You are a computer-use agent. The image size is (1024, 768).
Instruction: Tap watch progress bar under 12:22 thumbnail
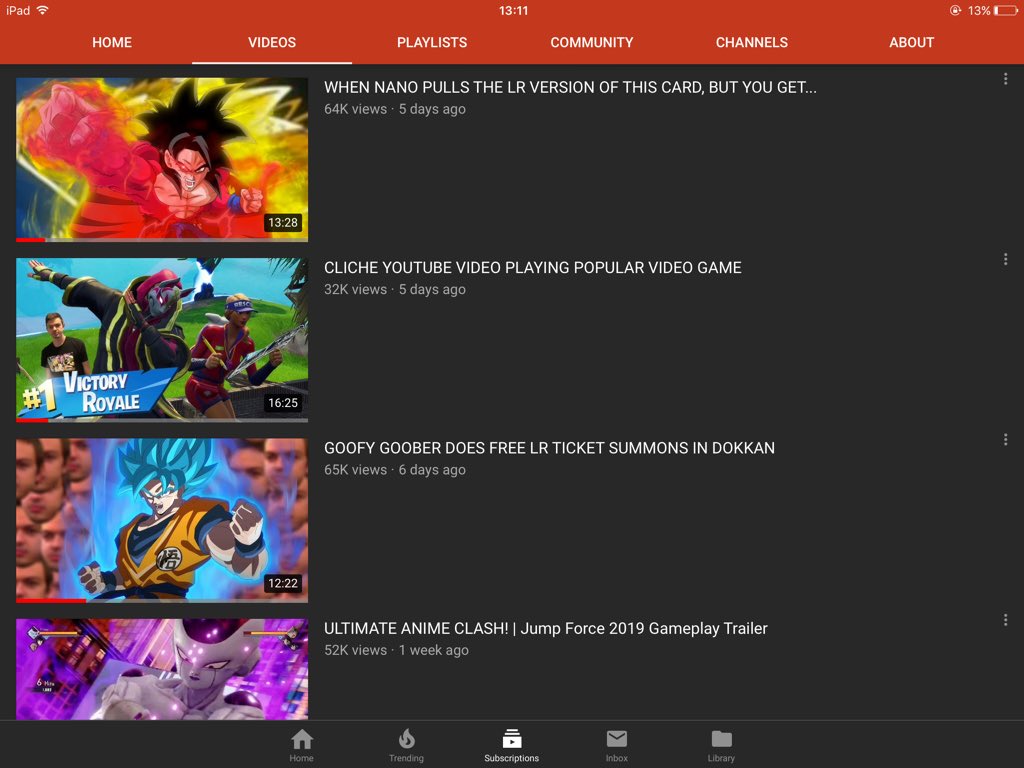pos(162,600)
